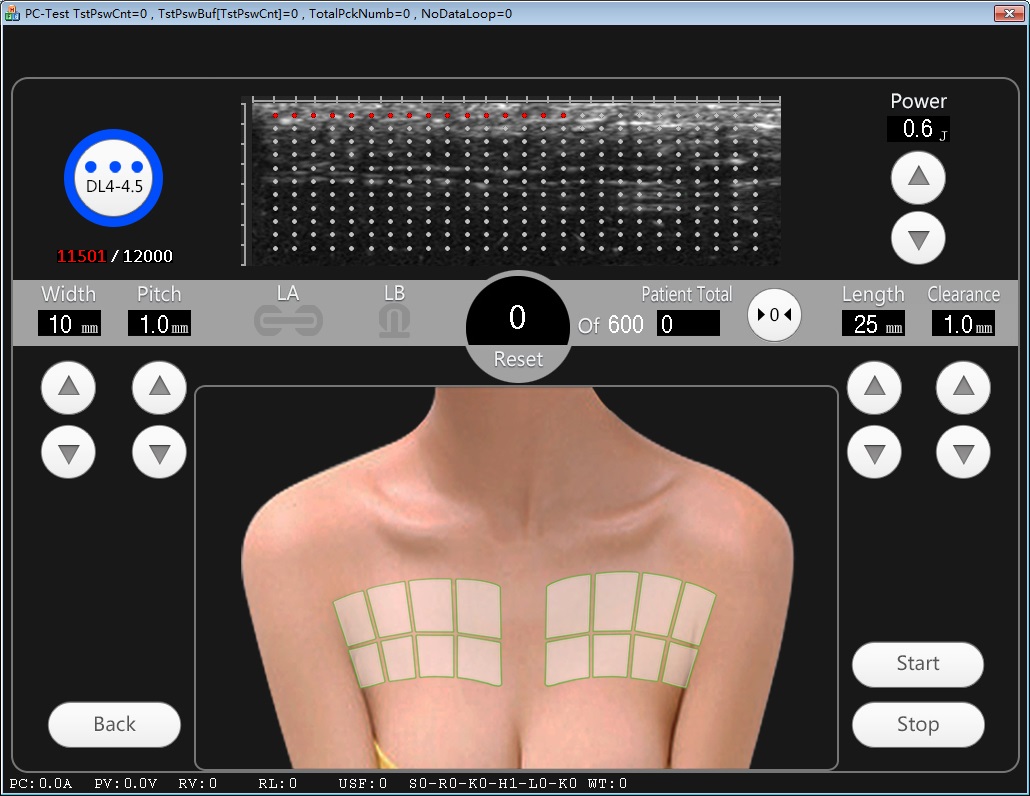
Task: Click the ultrasound scan image display
Action: pyautogui.click(x=512, y=181)
